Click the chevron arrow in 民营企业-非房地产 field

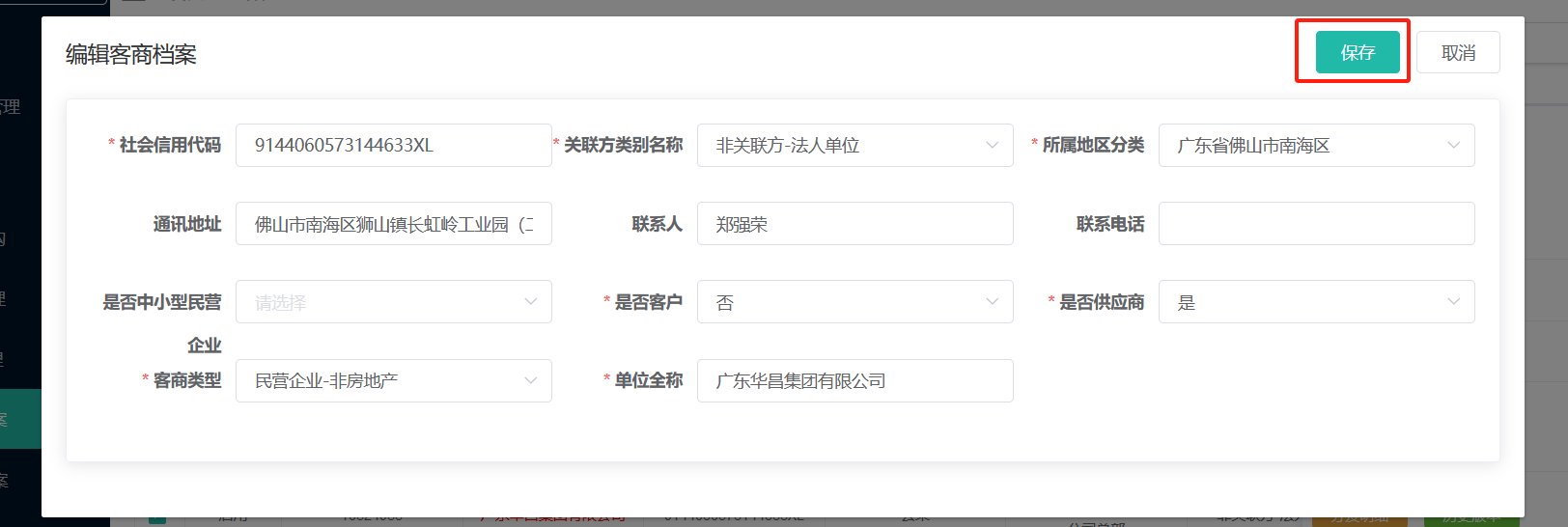[x=530, y=381]
